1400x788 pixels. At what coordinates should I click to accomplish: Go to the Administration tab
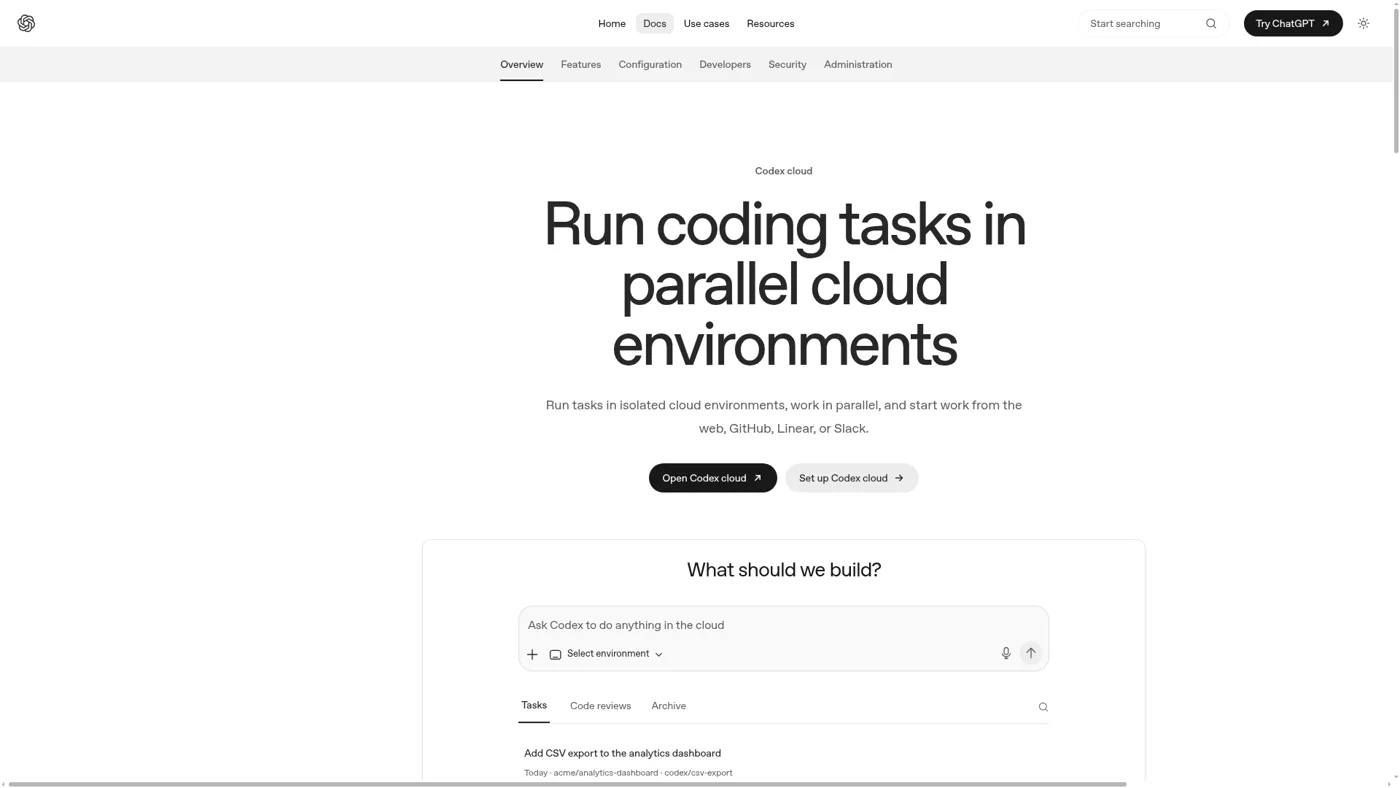click(x=858, y=65)
